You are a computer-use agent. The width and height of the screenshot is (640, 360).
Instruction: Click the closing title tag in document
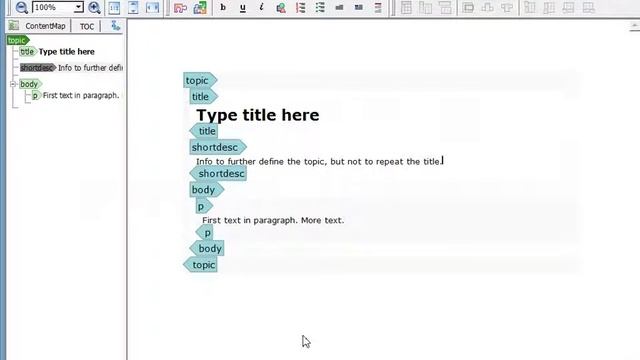tap(204, 131)
